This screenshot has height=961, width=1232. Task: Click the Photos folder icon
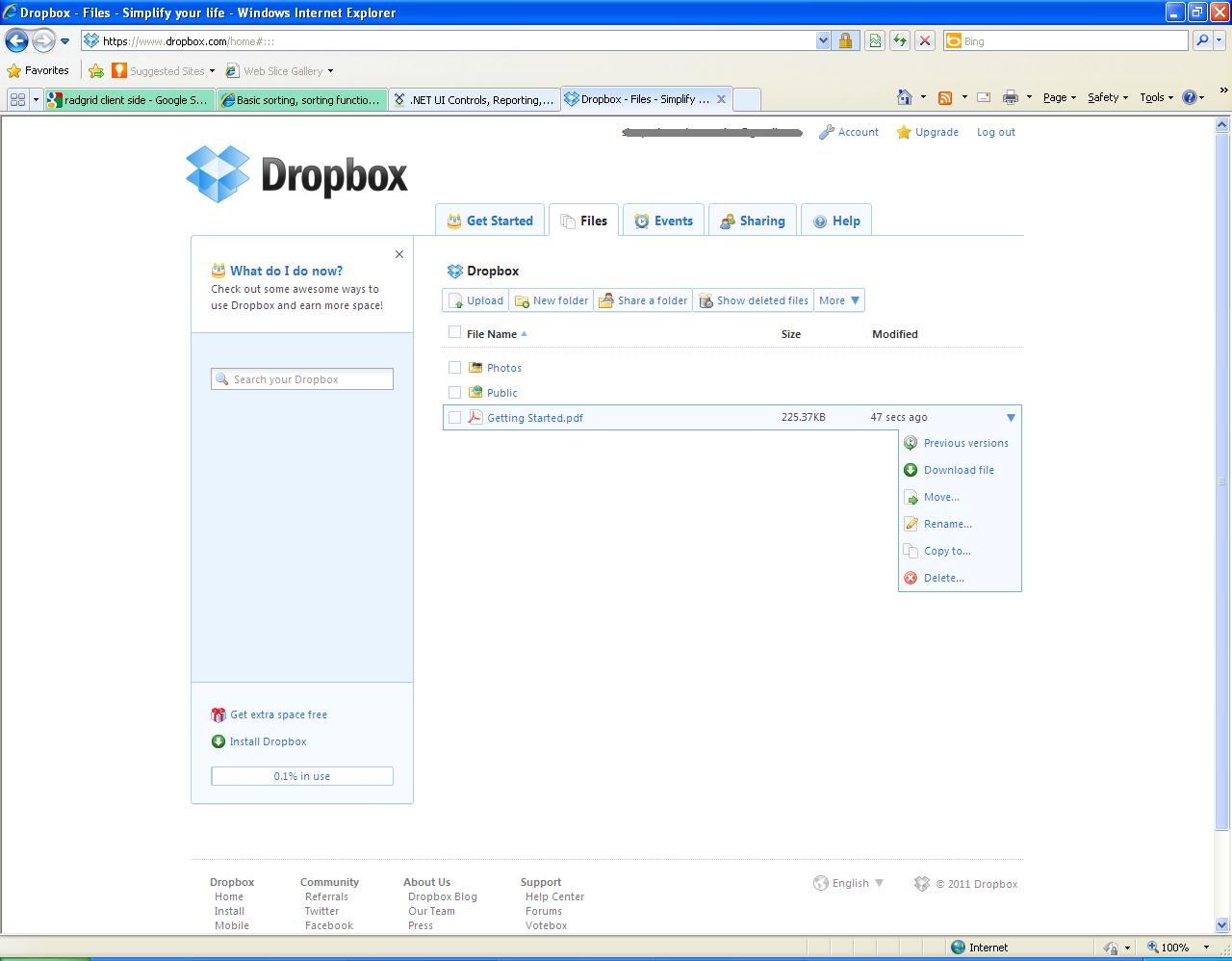click(x=475, y=367)
